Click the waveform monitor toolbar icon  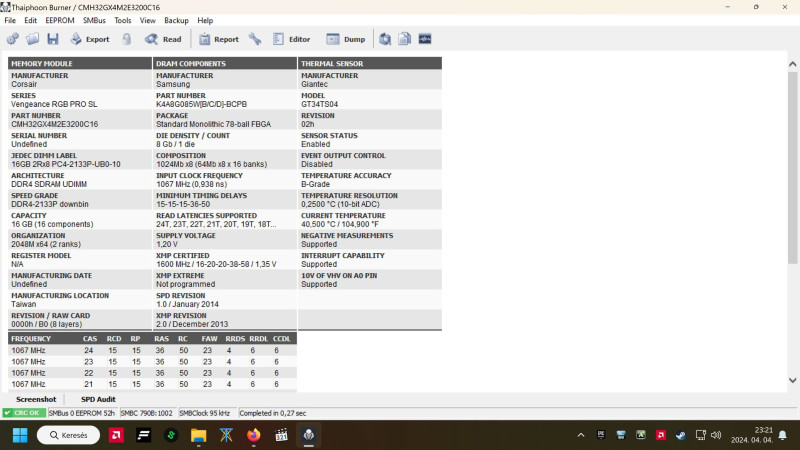[425, 39]
